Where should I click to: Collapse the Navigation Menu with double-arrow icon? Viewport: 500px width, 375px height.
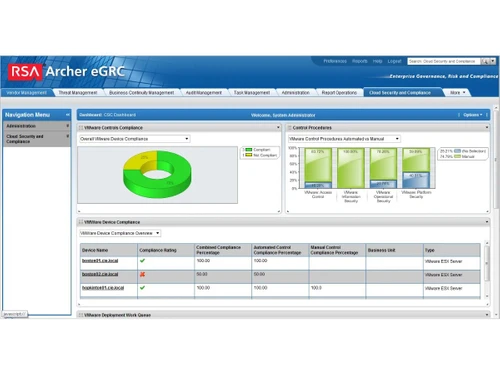(68, 115)
